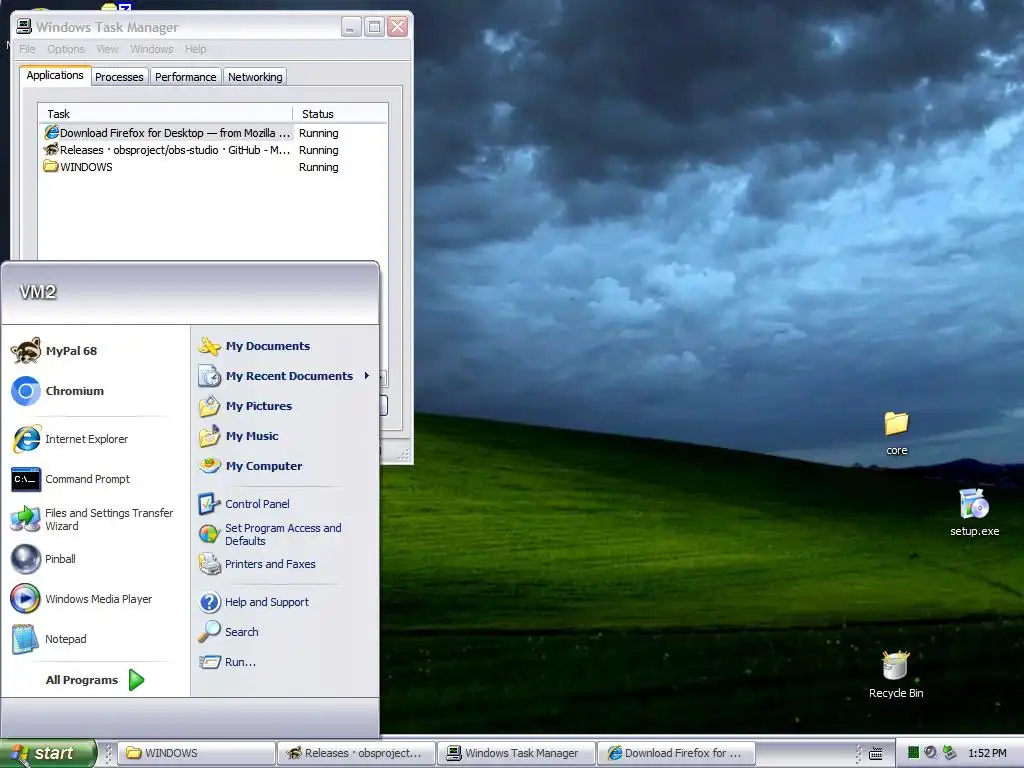This screenshot has width=1024, height=768.
Task: Select the Releases obsproject/obs-studio task row
Action: coord(213,150)
